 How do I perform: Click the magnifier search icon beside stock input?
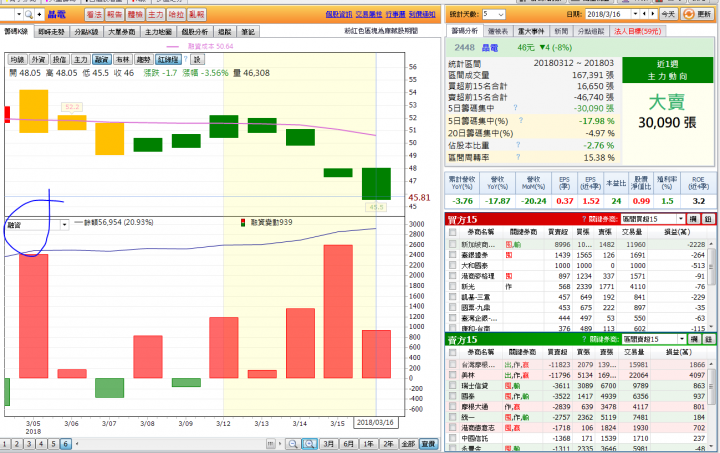tap(28, 15)
